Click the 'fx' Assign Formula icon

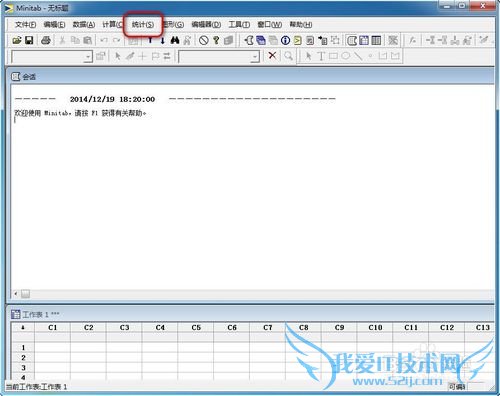(413, 40)
